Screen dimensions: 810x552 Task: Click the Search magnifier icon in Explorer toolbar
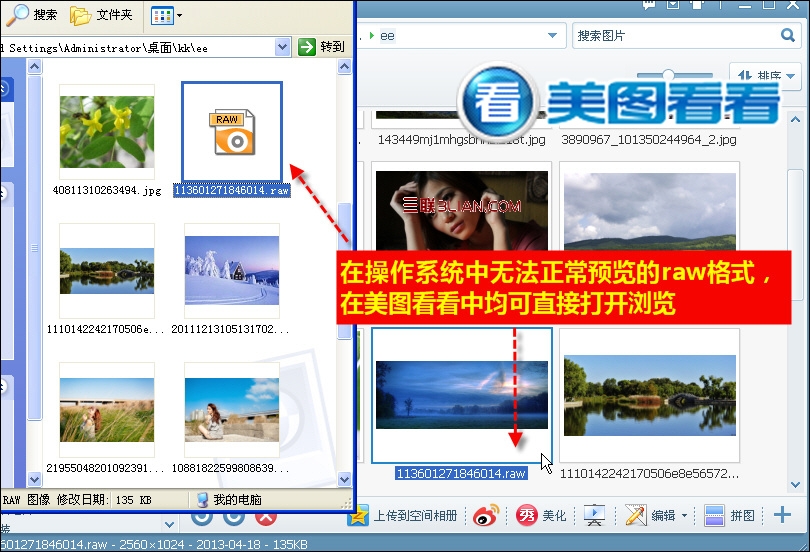coord(17,14)
